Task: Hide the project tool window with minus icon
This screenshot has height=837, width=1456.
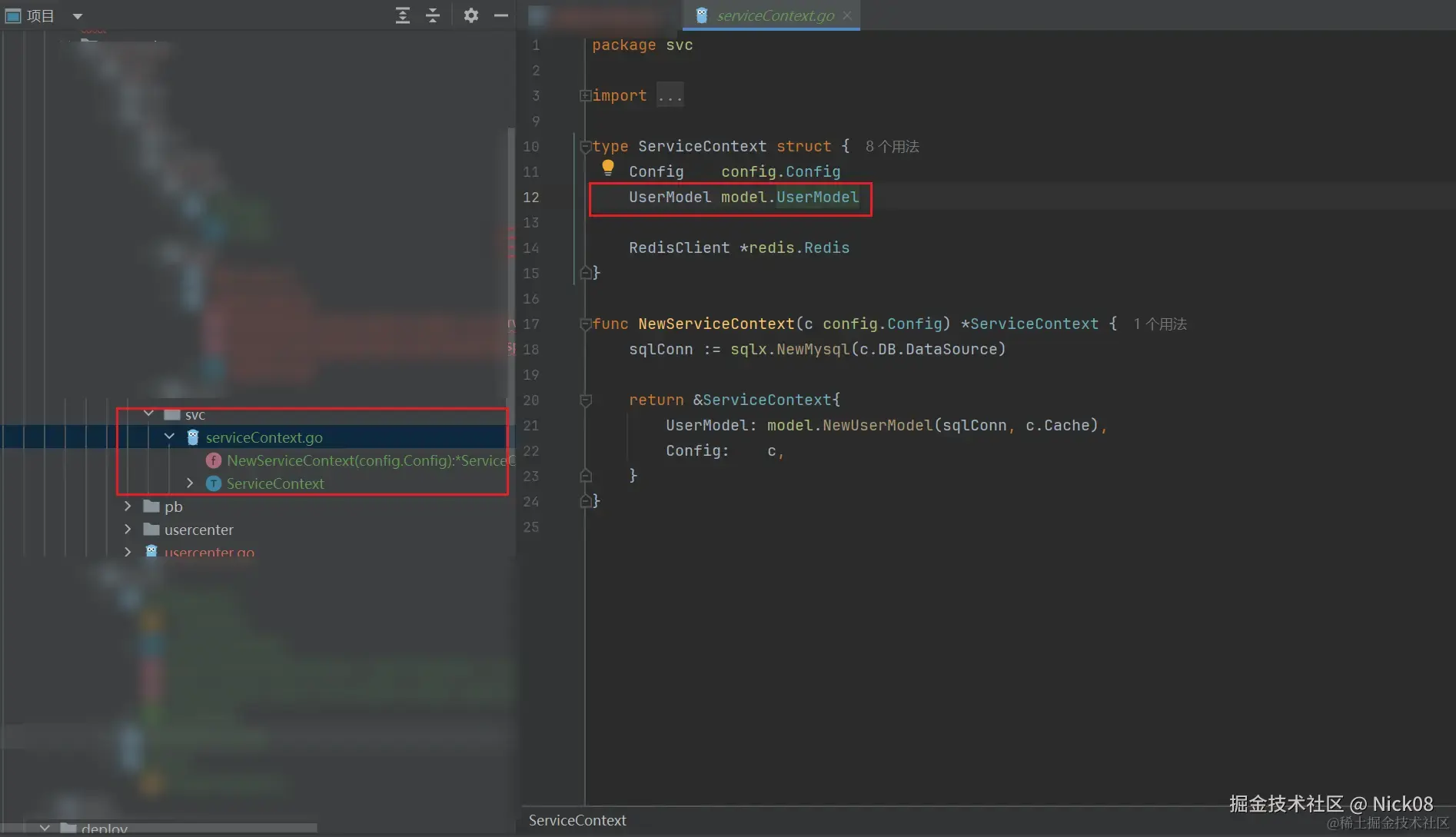Action: [501, 15]
